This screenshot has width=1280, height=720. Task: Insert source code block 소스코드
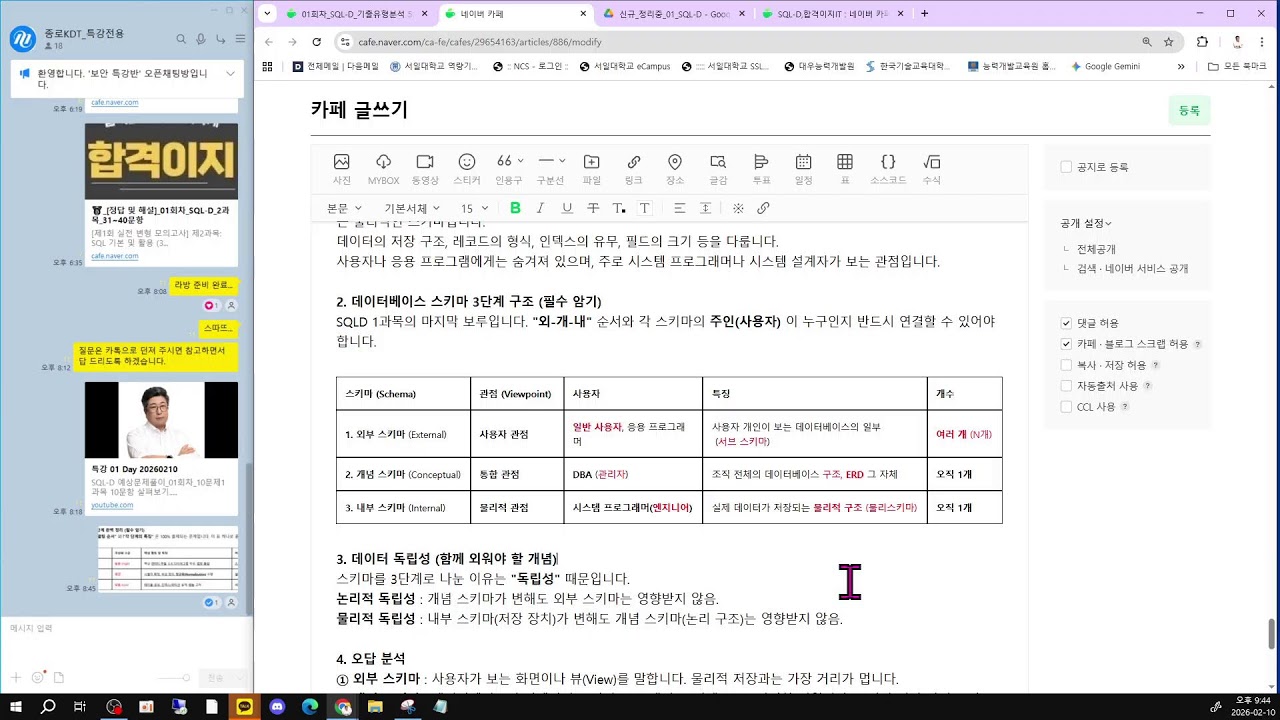887,169
